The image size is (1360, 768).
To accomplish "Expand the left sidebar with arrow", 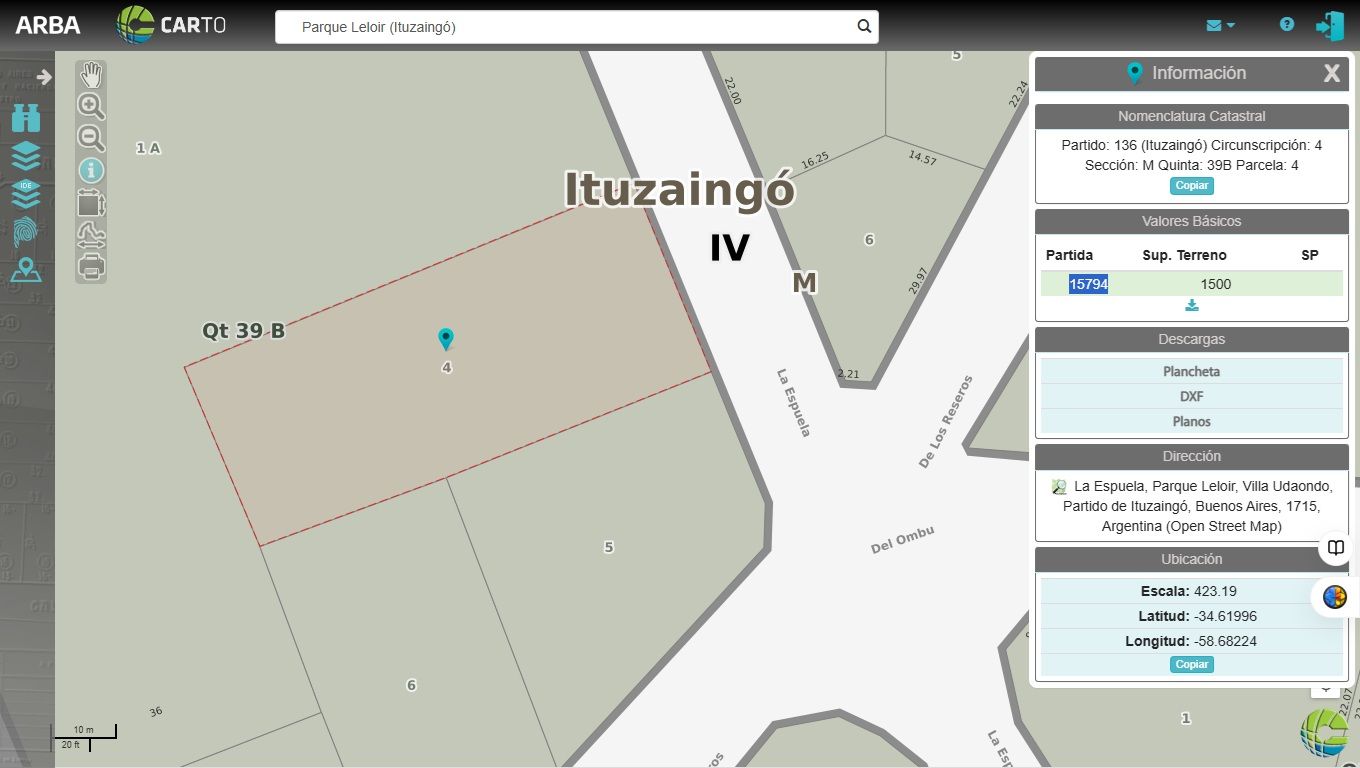I will (44, 77).
